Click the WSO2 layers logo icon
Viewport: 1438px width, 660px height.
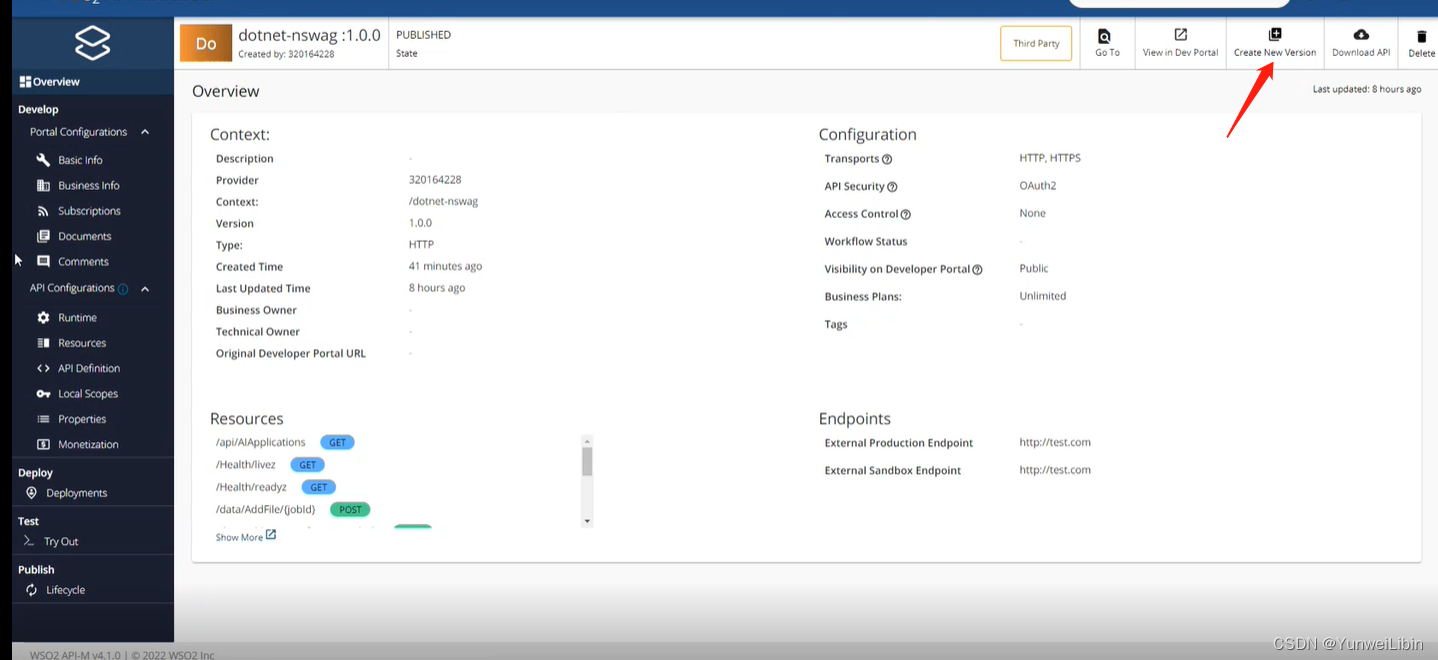click(x=92, y=43)
